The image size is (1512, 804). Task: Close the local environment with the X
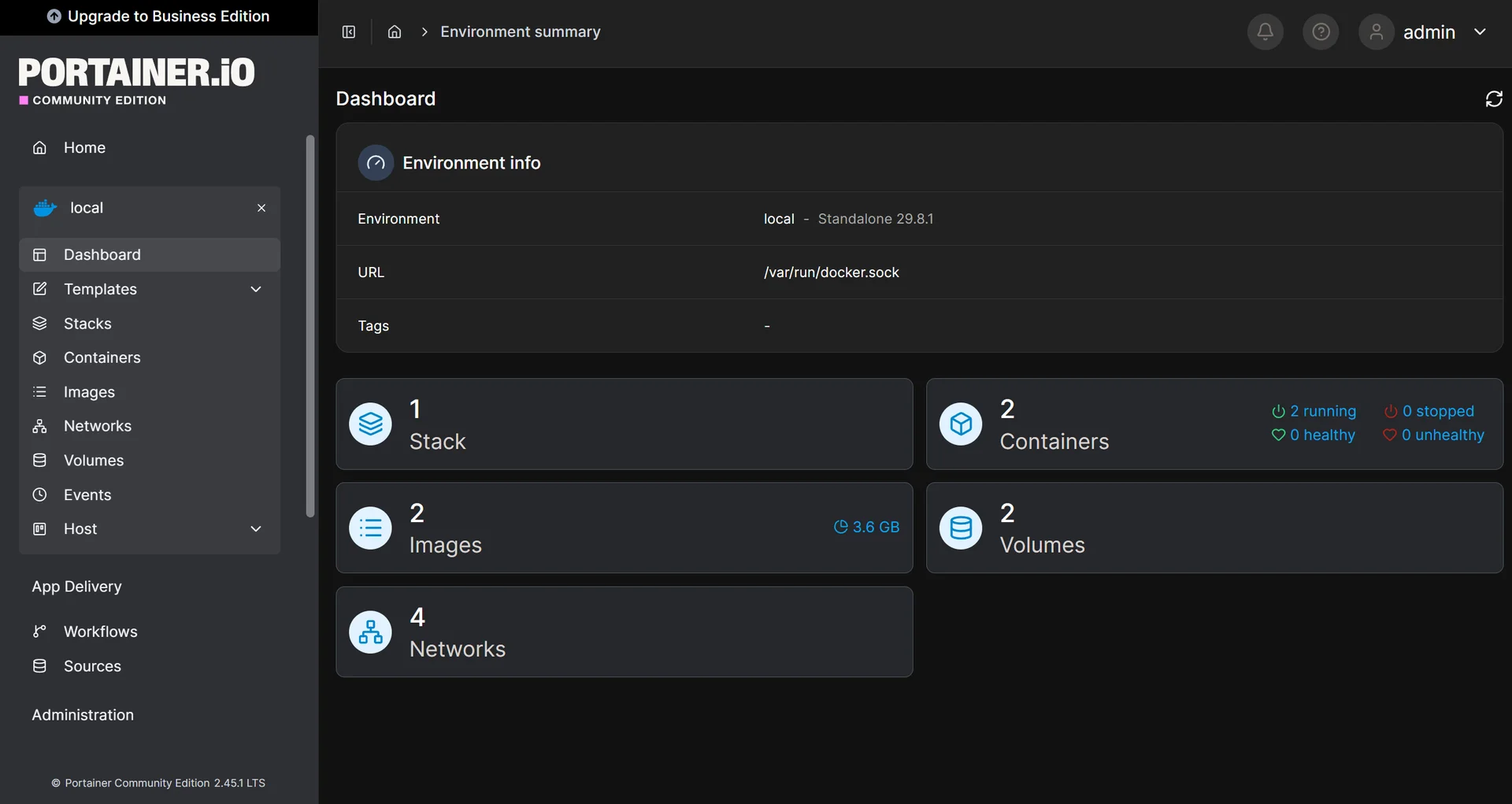pos(261,208)
